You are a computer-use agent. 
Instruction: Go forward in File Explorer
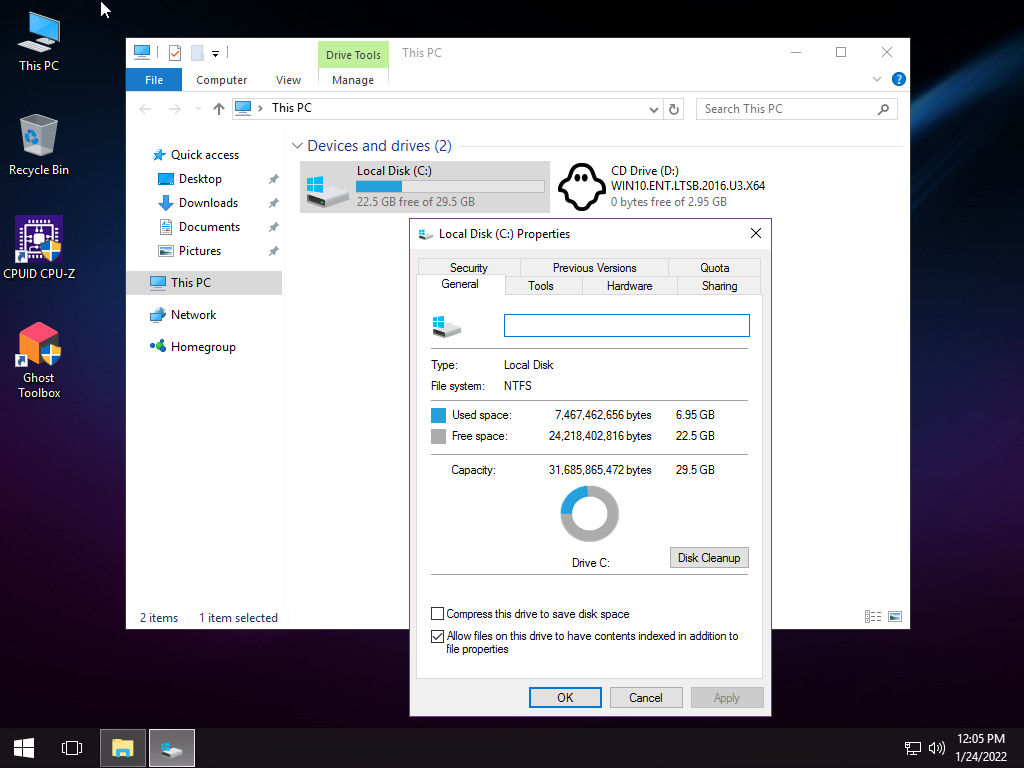174,109
